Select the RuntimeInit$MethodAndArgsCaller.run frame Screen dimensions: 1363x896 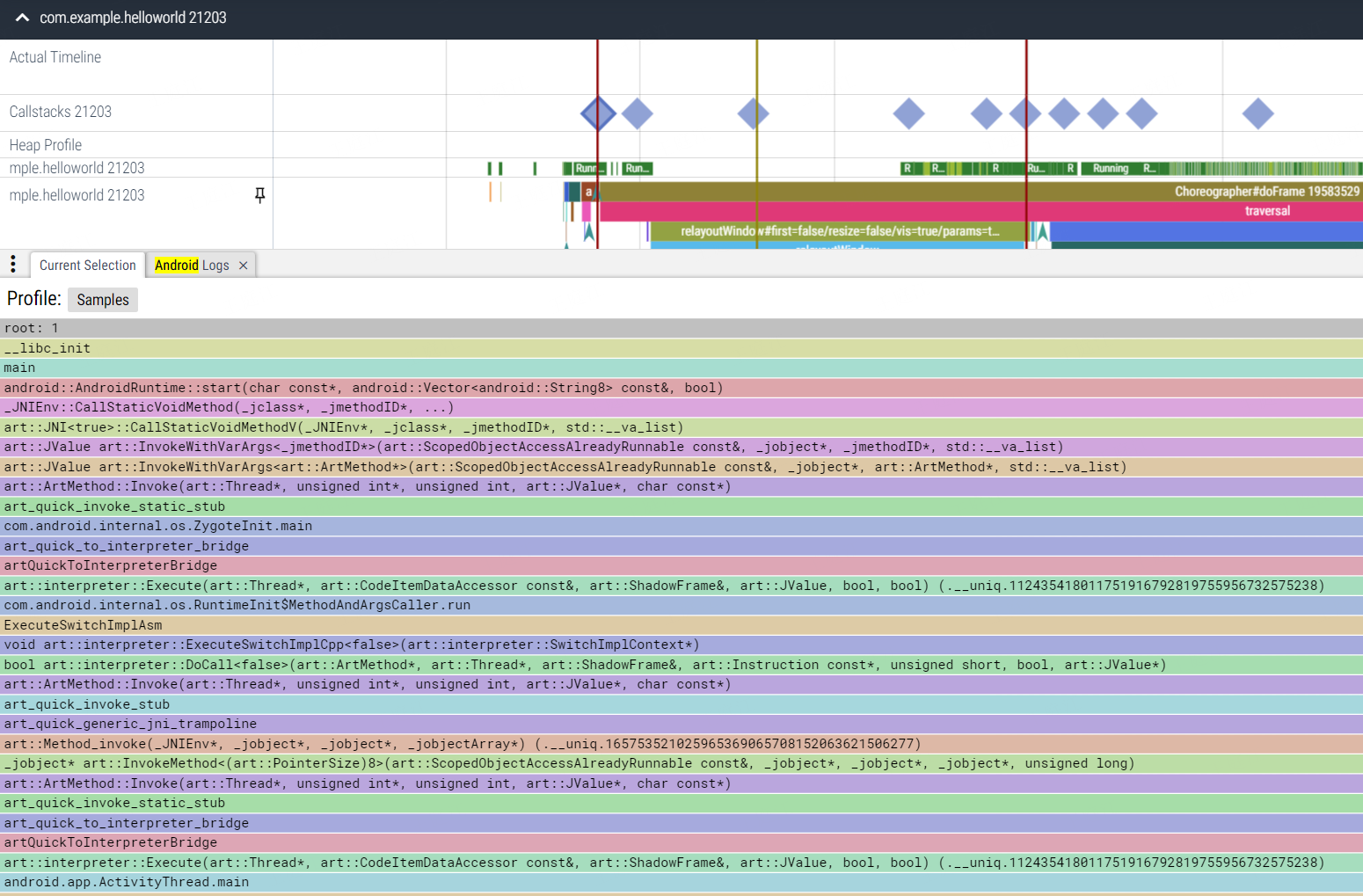pyautogui.click(x=681, y=605)
